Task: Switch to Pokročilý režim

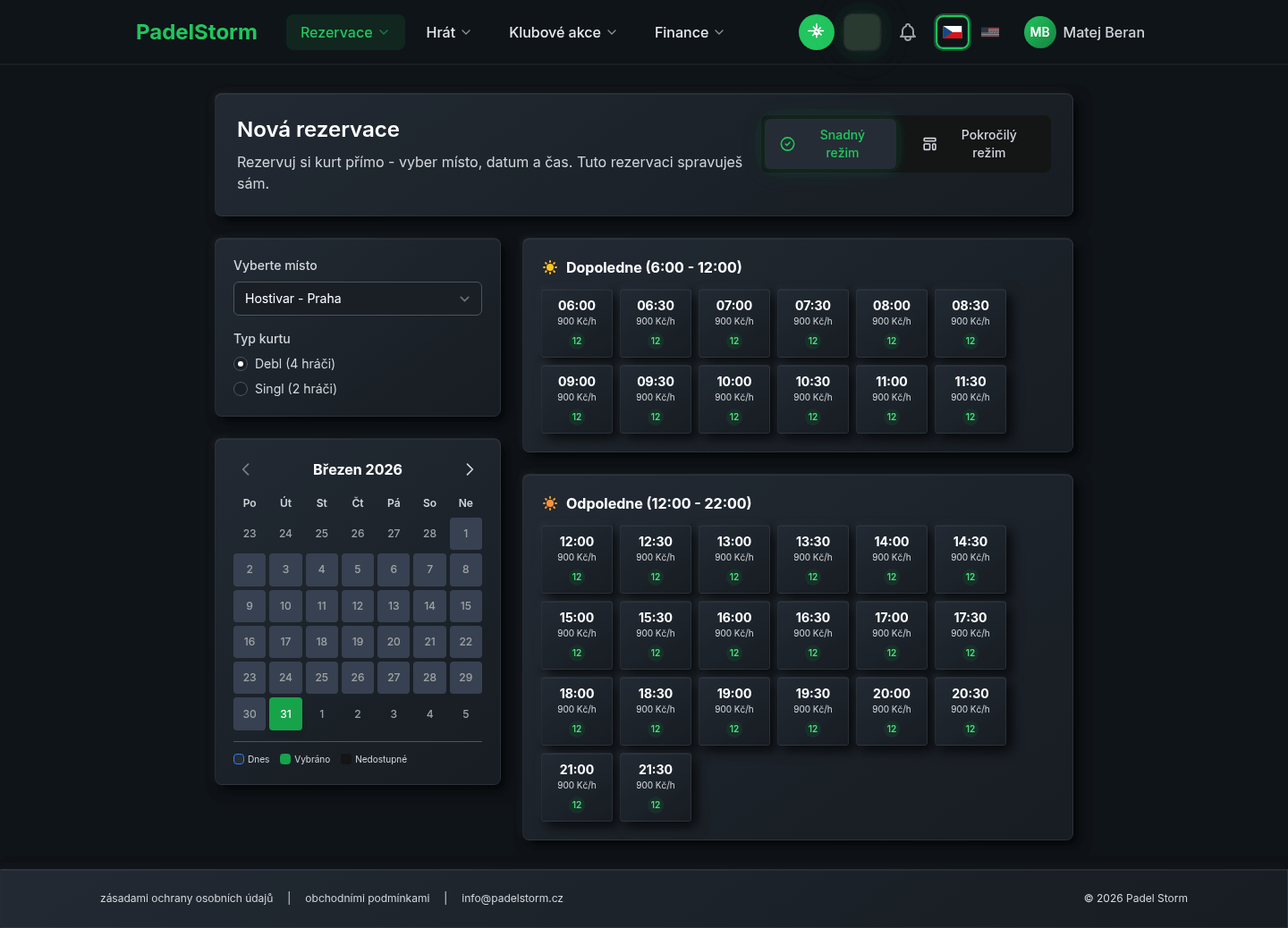Action: point(973,144)
